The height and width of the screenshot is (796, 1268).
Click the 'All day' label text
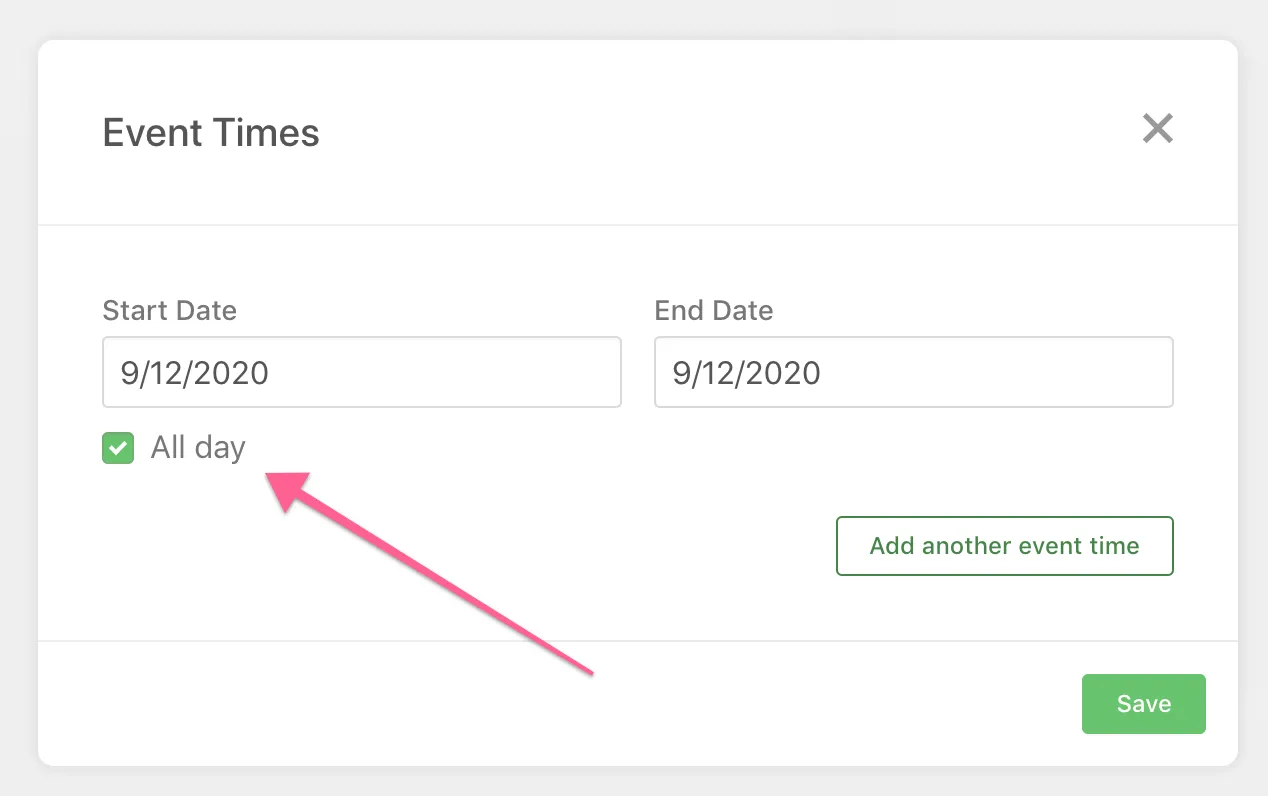pyautogui.click(x=198, y=448)
